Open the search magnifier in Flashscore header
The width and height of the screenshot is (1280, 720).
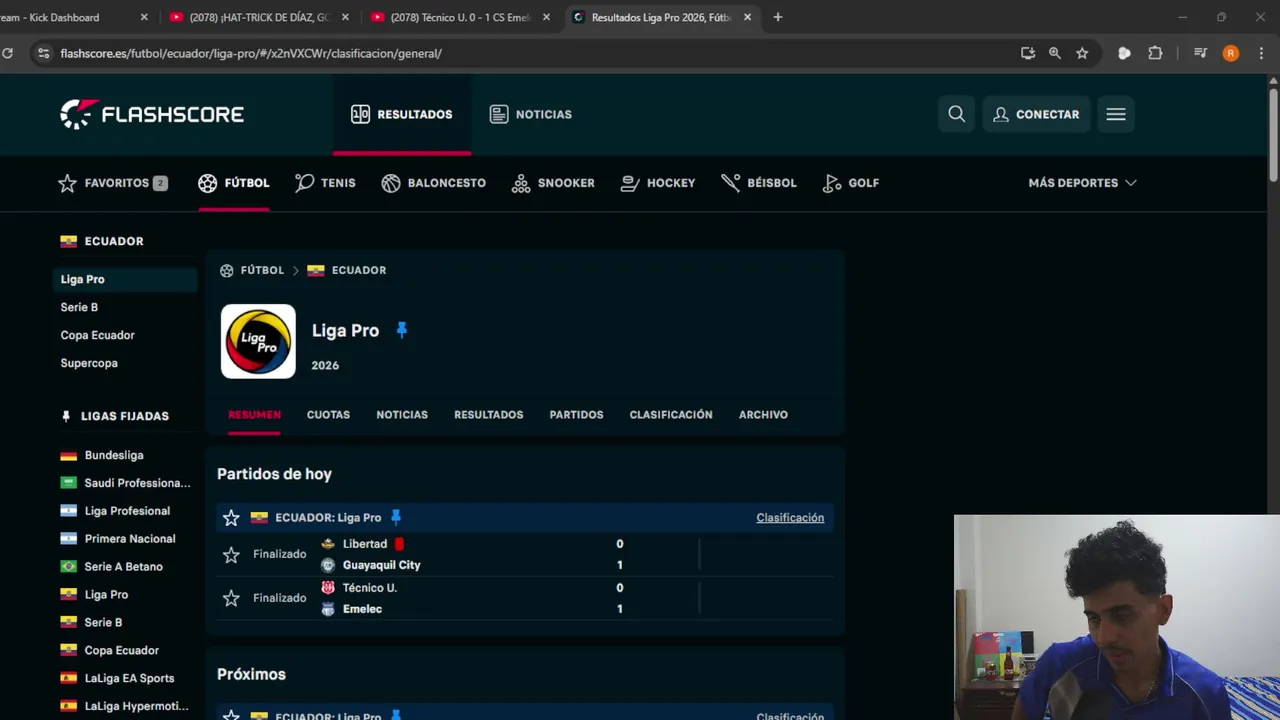click(x=957, y=114)
